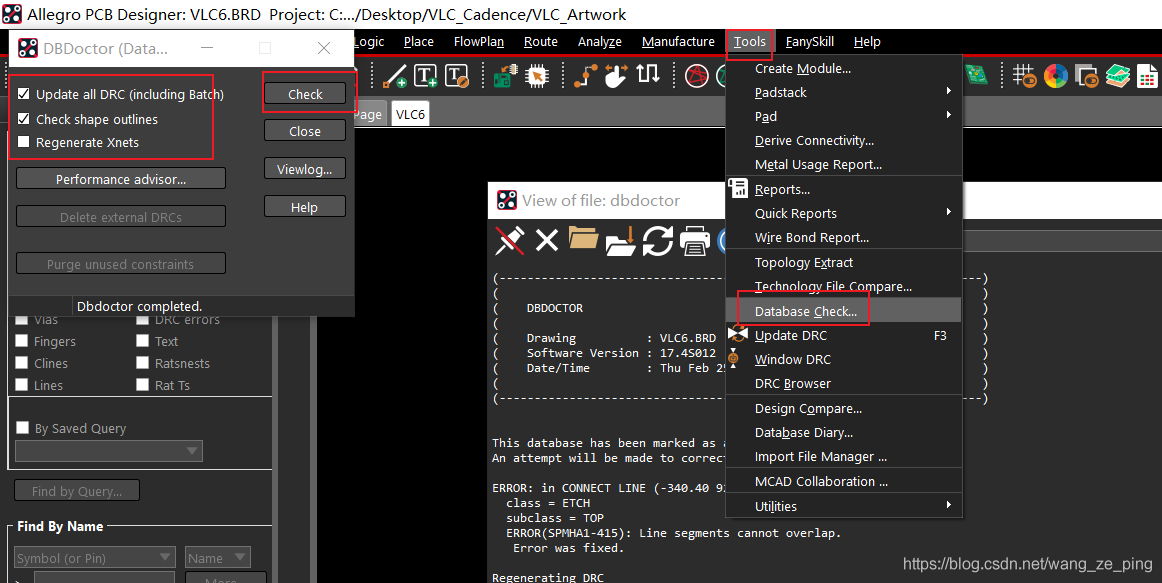Select the add text tool icon
The width and height of the screenshot is (1162, 583).
[425, 76]
